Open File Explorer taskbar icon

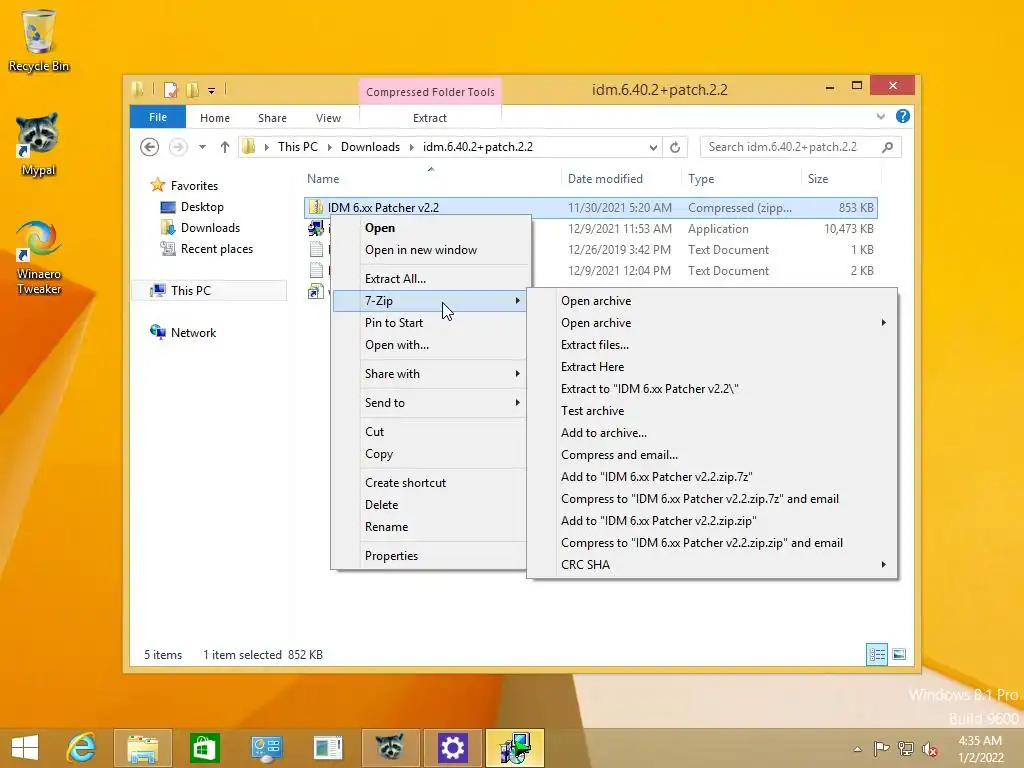point(142,748)
